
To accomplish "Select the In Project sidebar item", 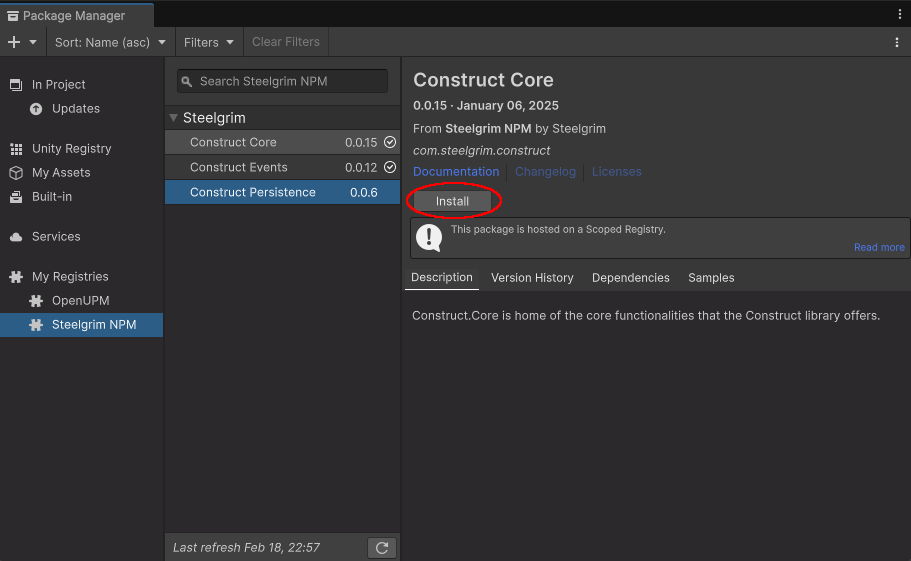I will pyautogui.click(x=58, y=85).
